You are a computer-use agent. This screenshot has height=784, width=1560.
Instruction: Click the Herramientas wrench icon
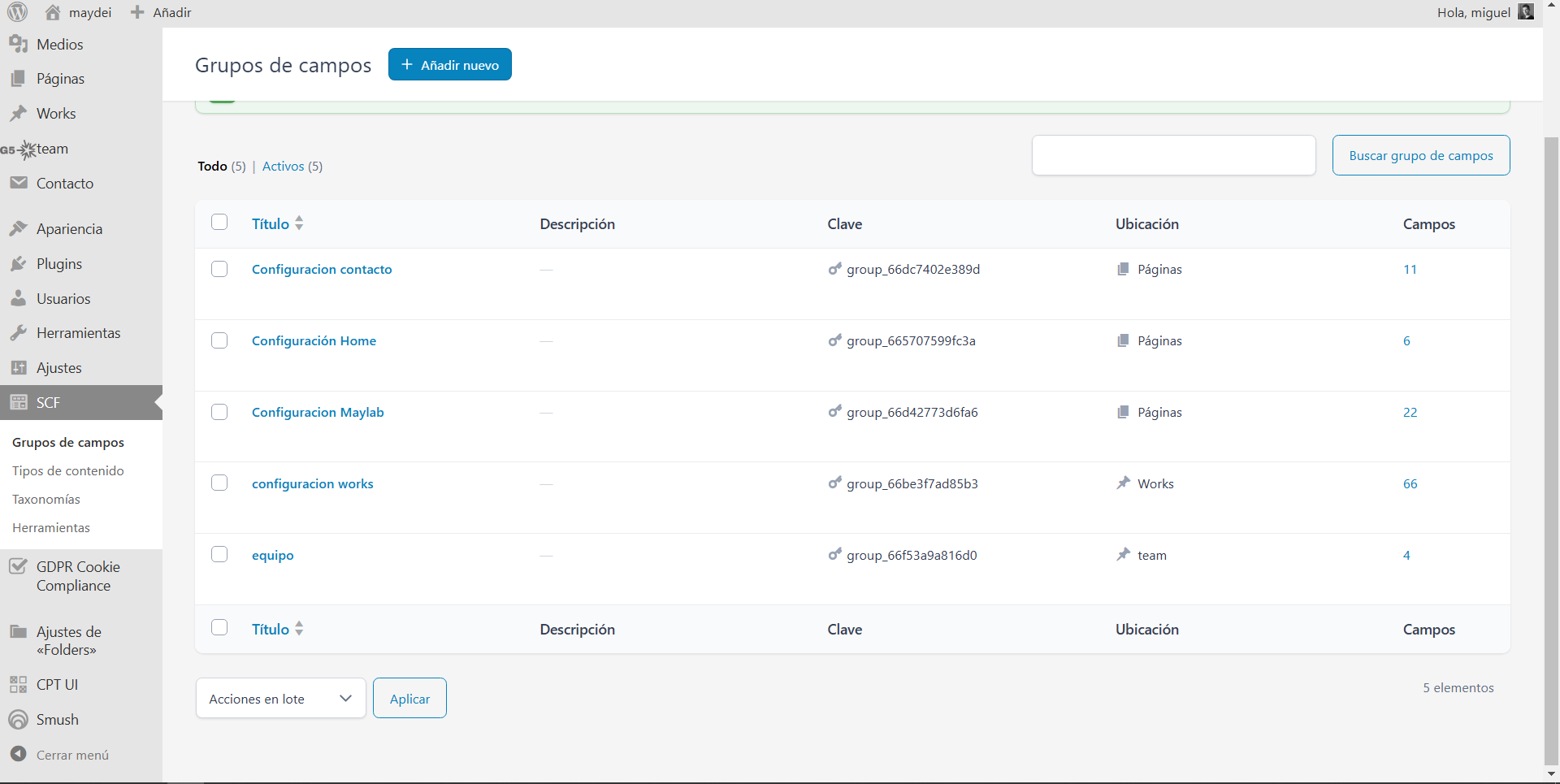click(x=19, y=333)
